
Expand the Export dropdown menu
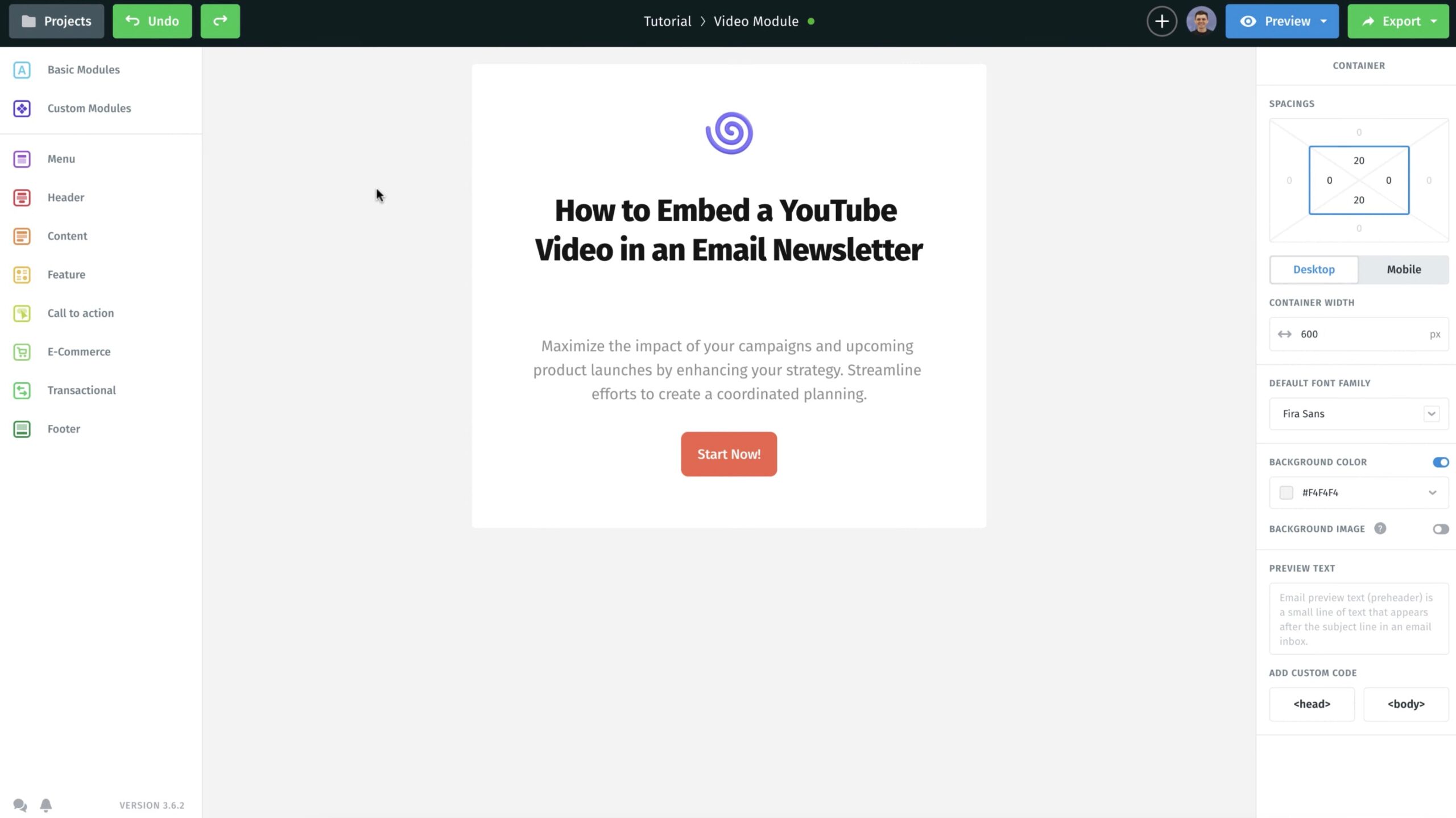pos(1436,21)
